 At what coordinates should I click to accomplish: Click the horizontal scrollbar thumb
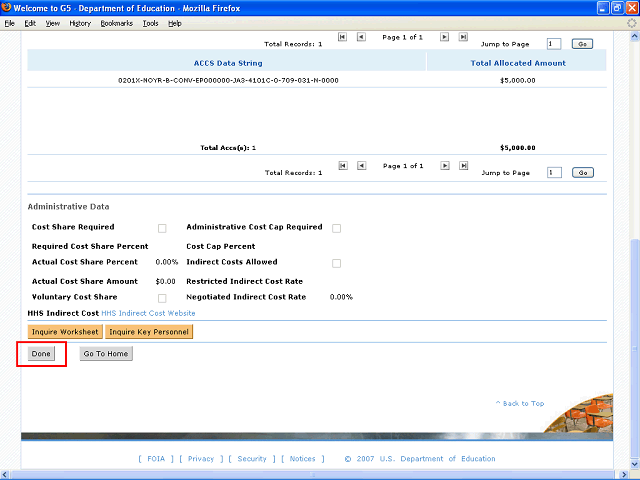(x=312, y=475)
